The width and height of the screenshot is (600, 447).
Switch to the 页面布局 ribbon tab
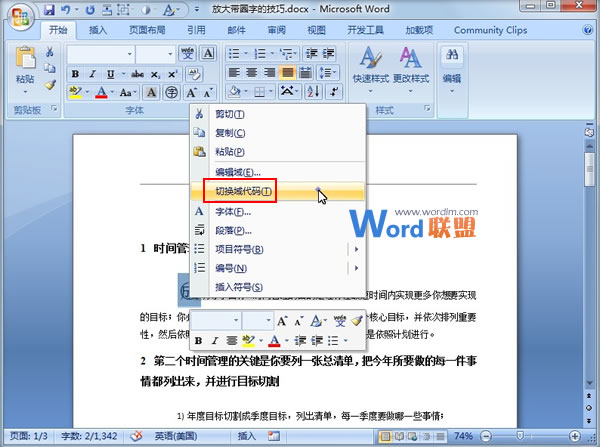click(x=147, y=30)
